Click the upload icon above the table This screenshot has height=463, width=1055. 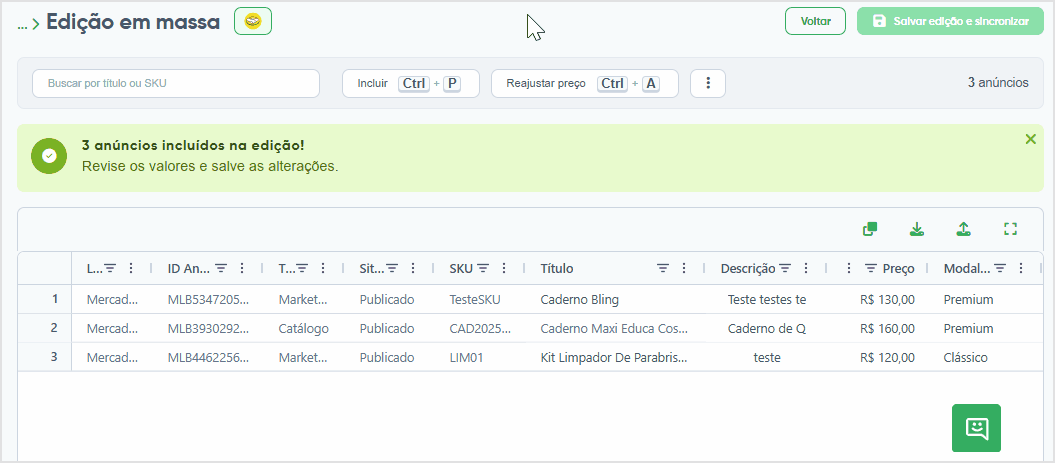pyautogui.click(x=963, y=229)
